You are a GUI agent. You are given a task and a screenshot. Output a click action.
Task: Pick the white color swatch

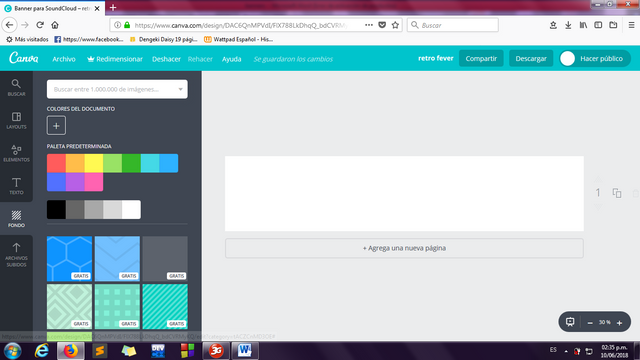(x=131, y=209)
